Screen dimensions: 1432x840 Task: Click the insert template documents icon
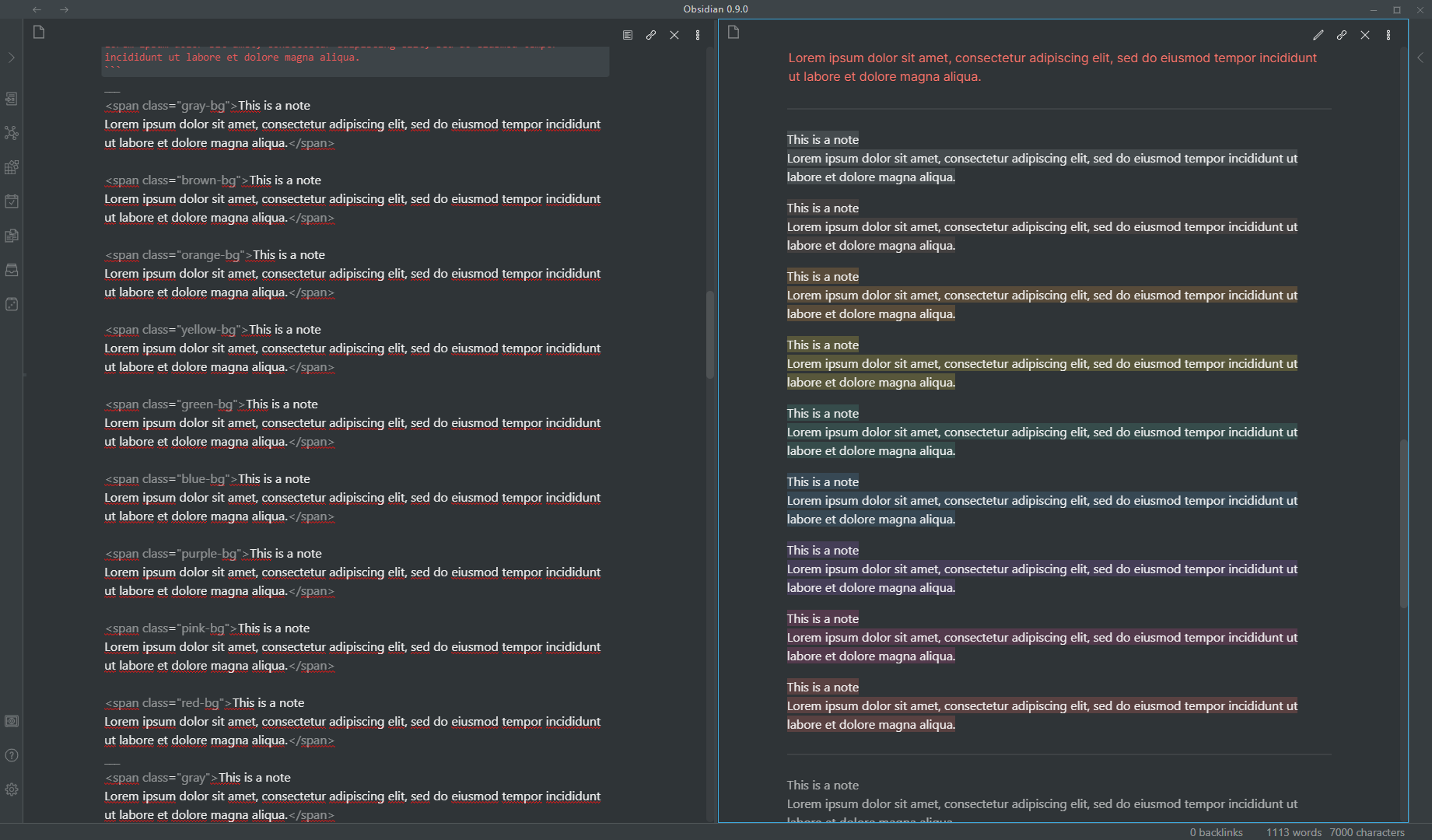(x=12, y=236)
